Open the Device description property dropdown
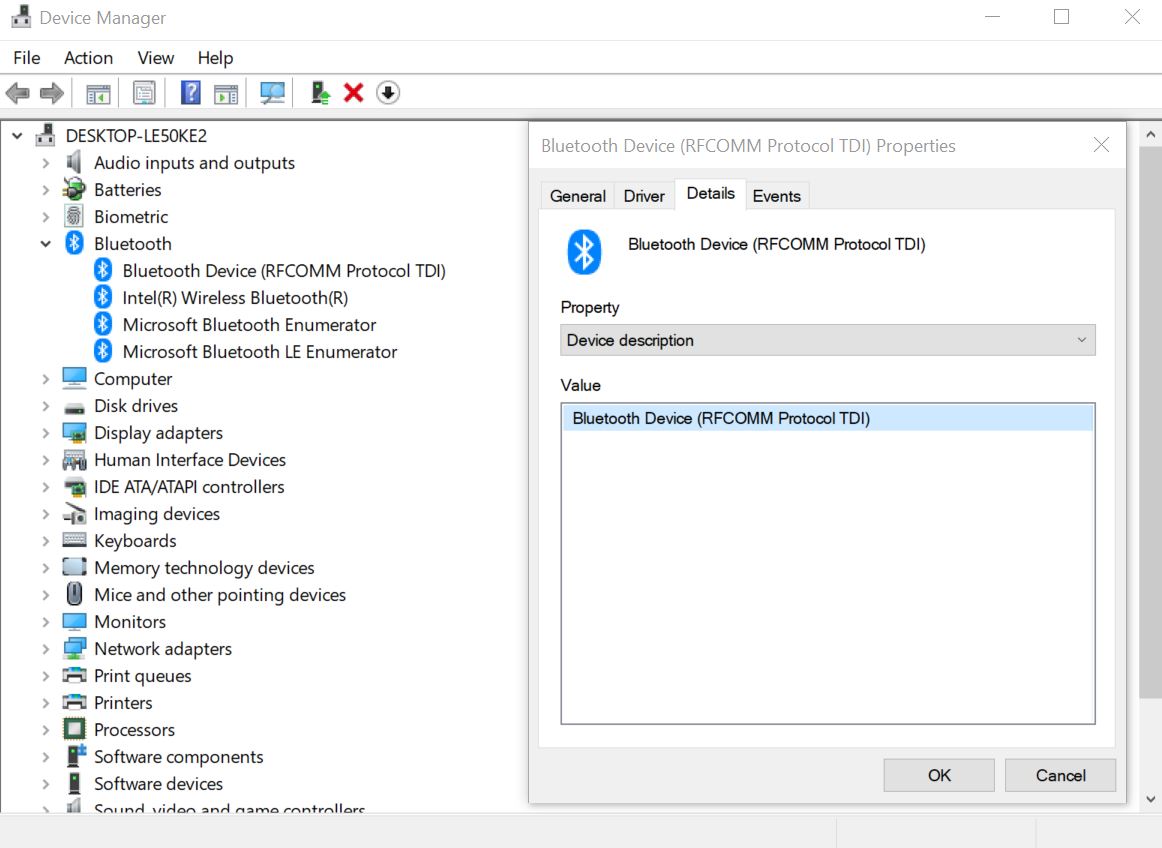The image size is (1162, 848). 1081,340
